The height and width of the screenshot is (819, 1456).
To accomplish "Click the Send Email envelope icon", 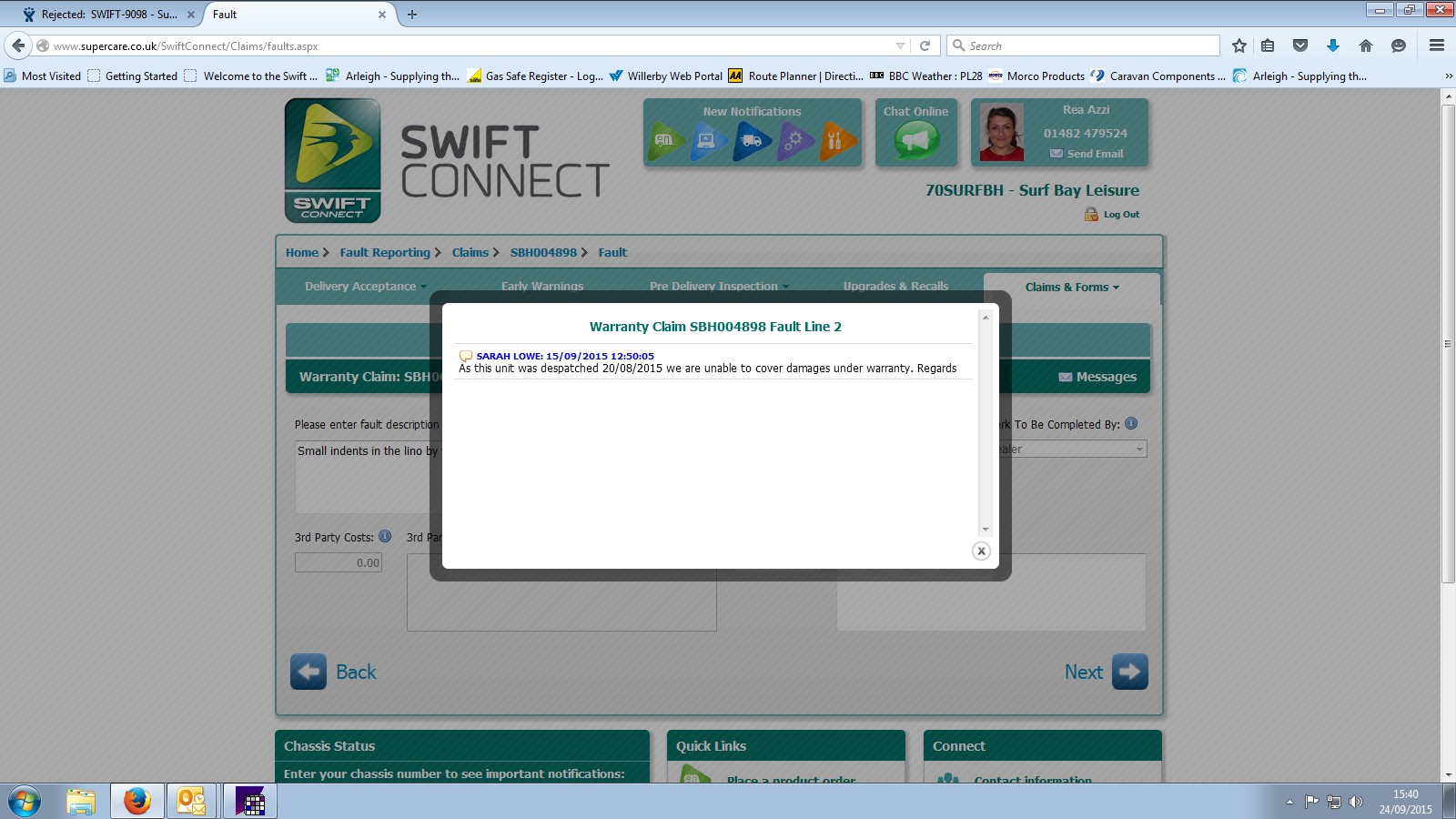I will pyautogui.click(x=1056, y=154).
